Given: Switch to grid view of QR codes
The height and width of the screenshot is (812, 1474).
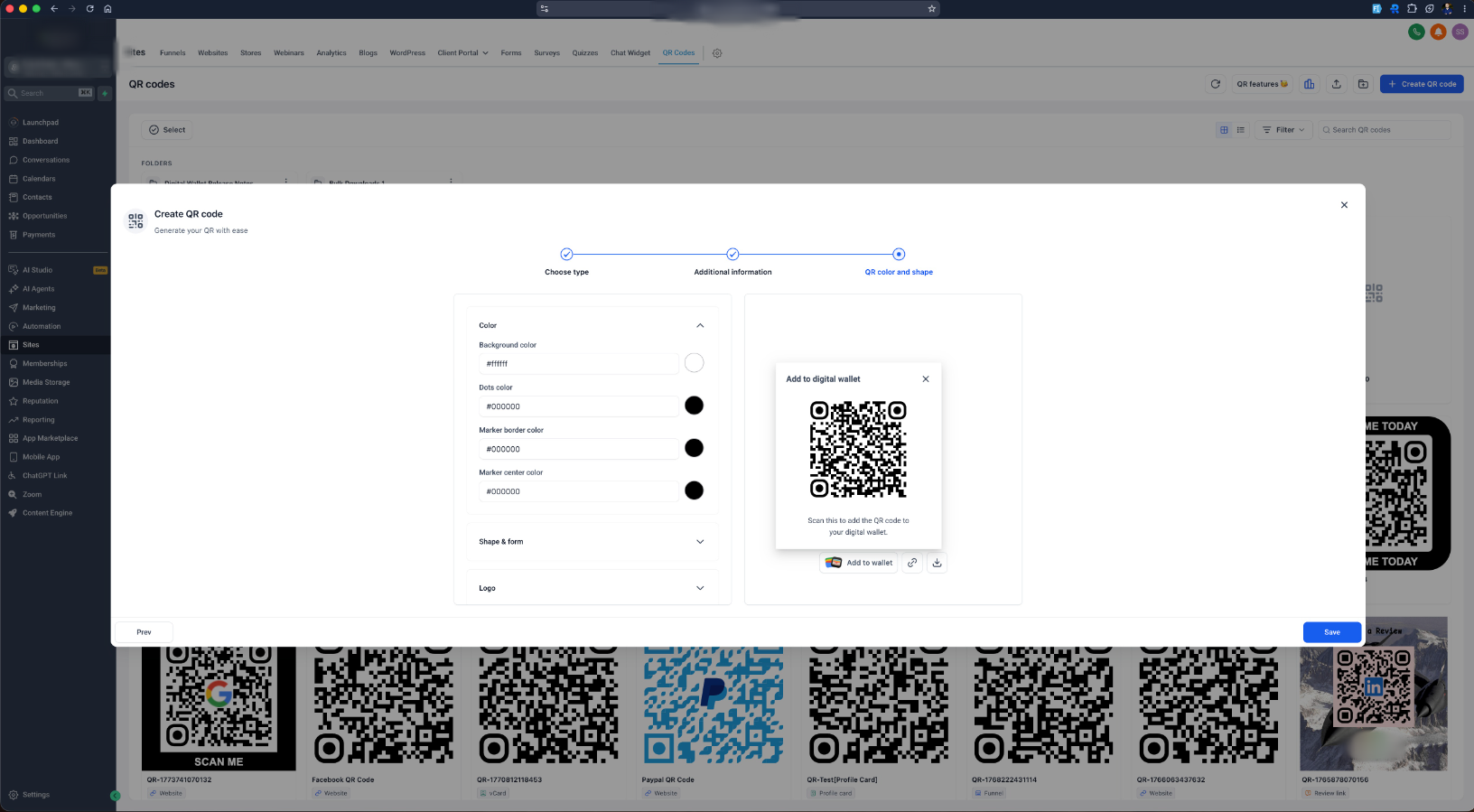Looking at the screenshot, I should point(1225,130).
